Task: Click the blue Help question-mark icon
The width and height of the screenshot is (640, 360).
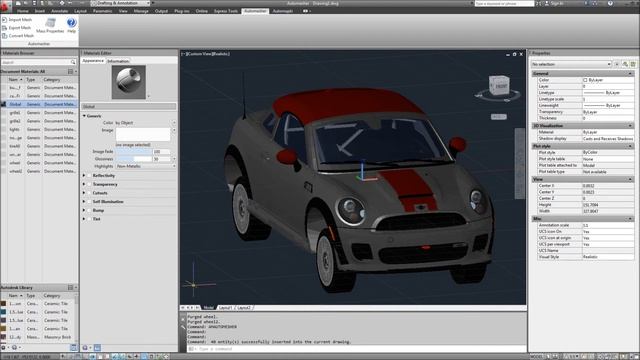Action: click(71, 22)
